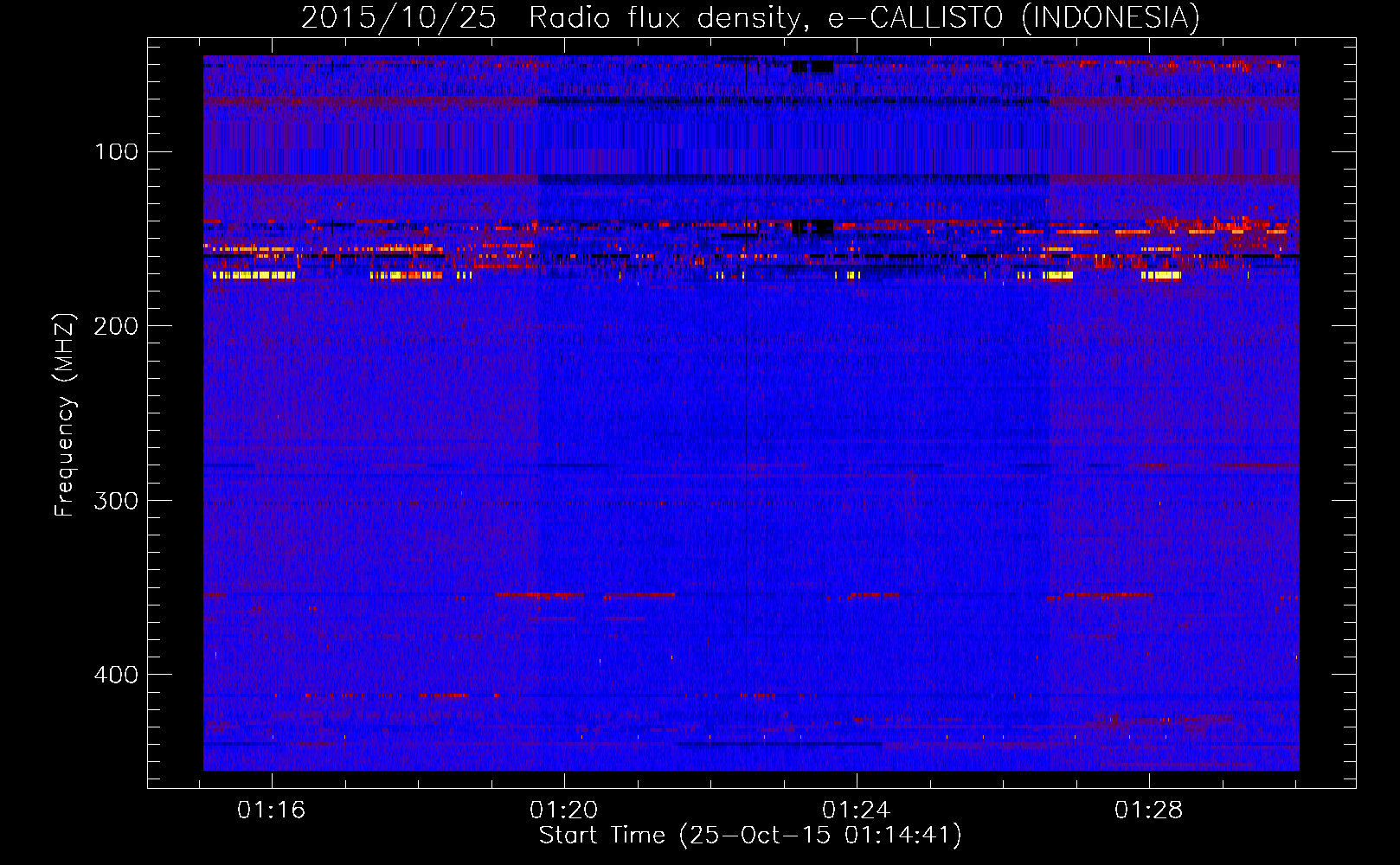Click the "01:16" time tick label
The width and height of the screenshot is (1400, 865).
272,810
